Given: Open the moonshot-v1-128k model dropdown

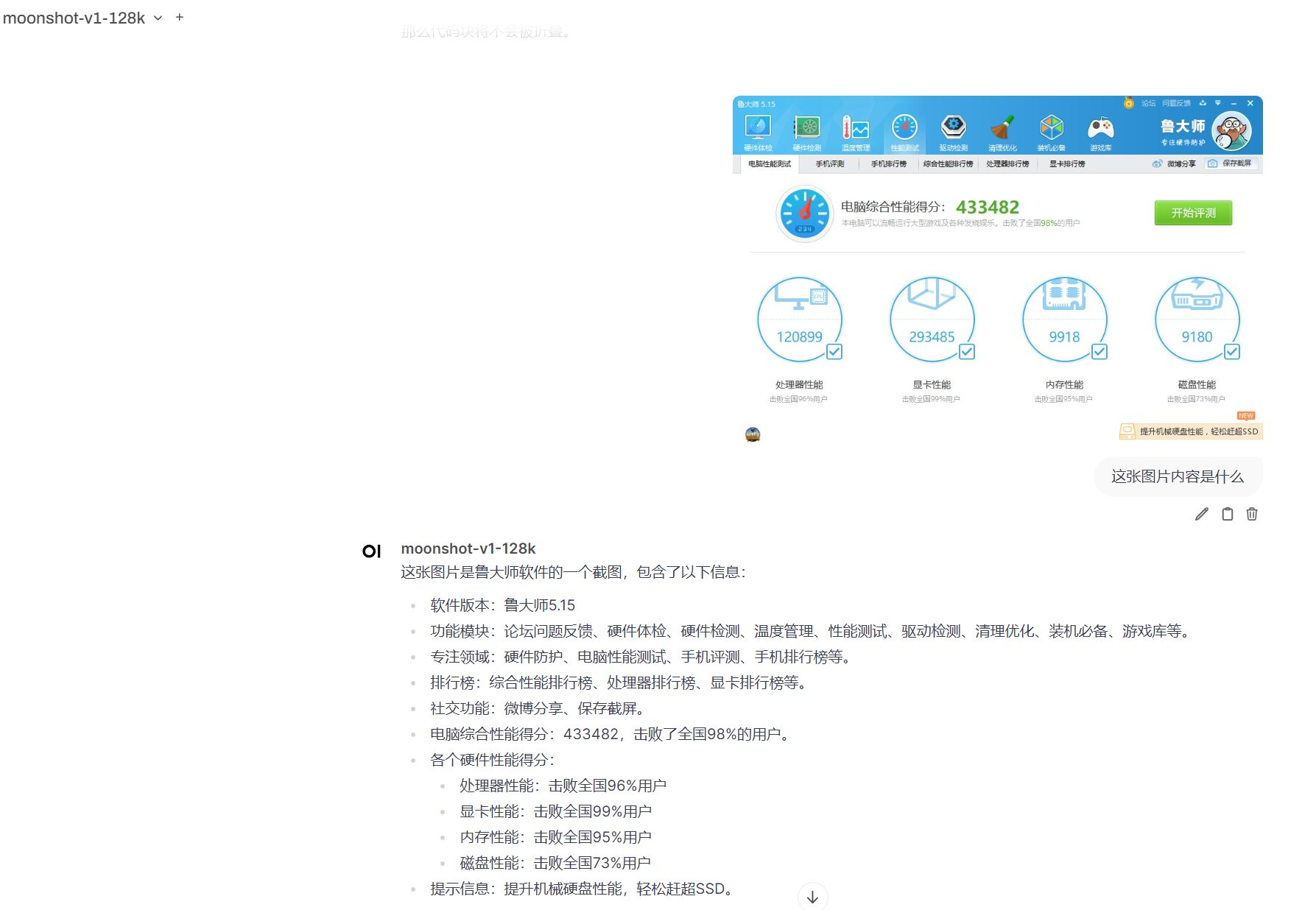Looking at the screenshot, I should pyautogui.click(x=157, y=18).
